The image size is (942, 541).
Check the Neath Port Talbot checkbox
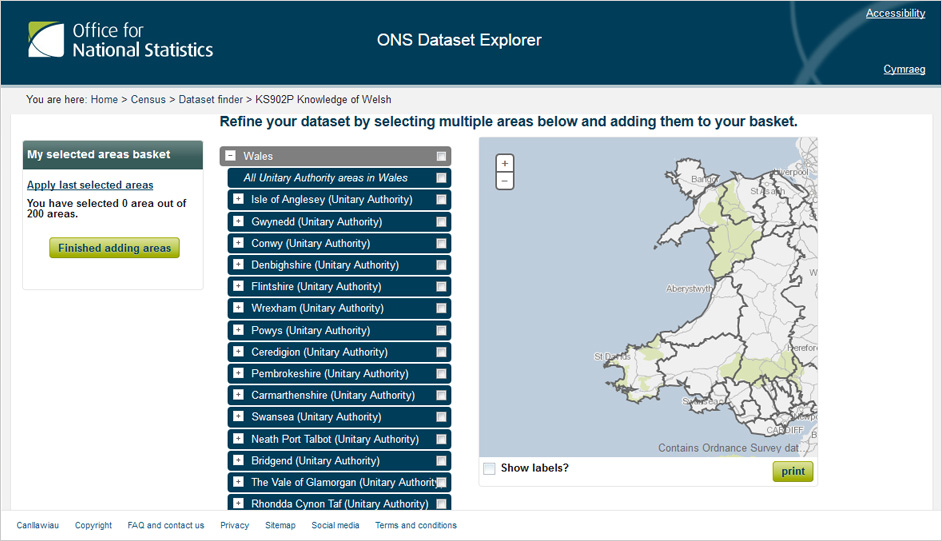tap(442, 439)
